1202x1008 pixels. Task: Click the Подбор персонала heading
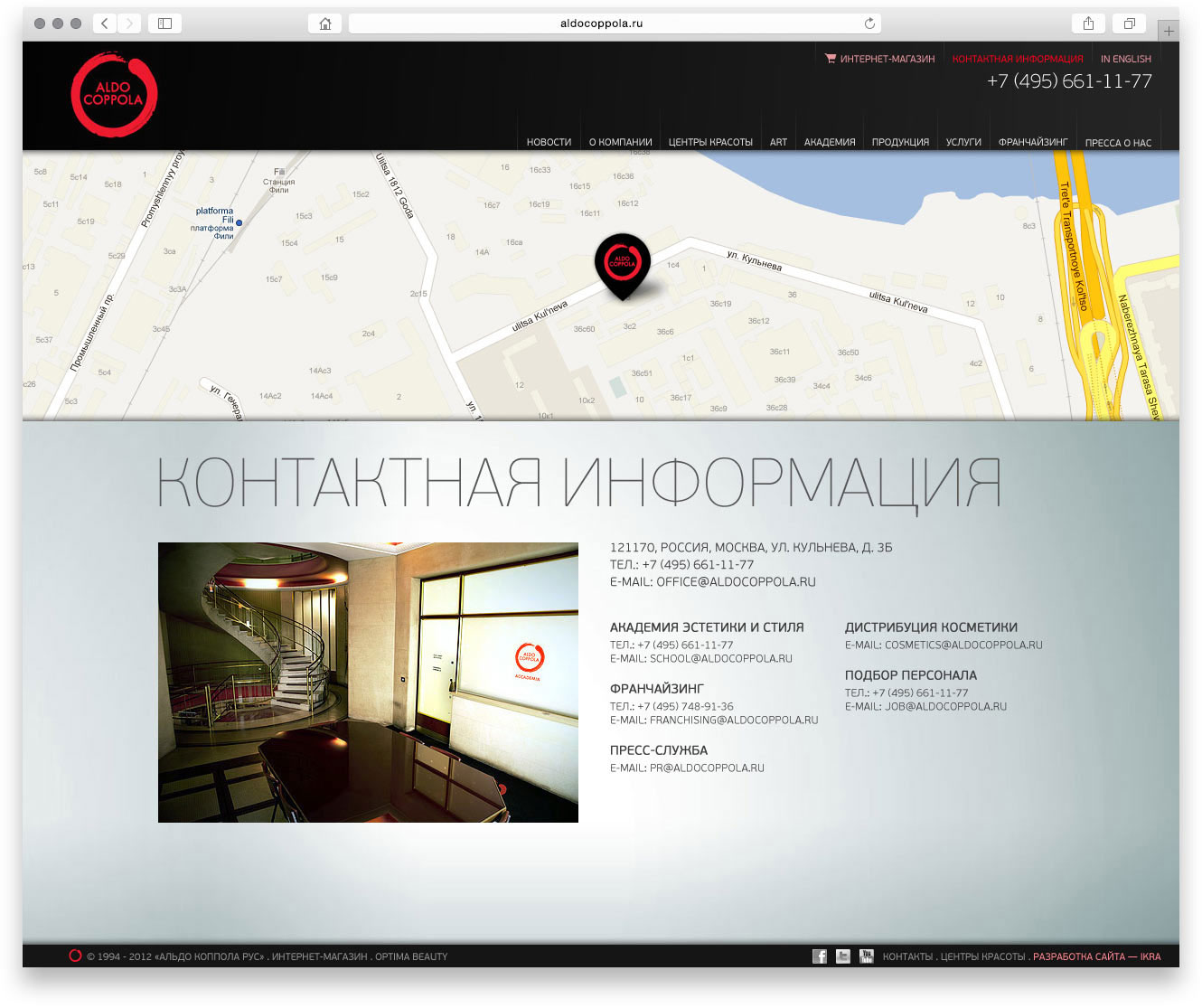[x=911, y=675]
